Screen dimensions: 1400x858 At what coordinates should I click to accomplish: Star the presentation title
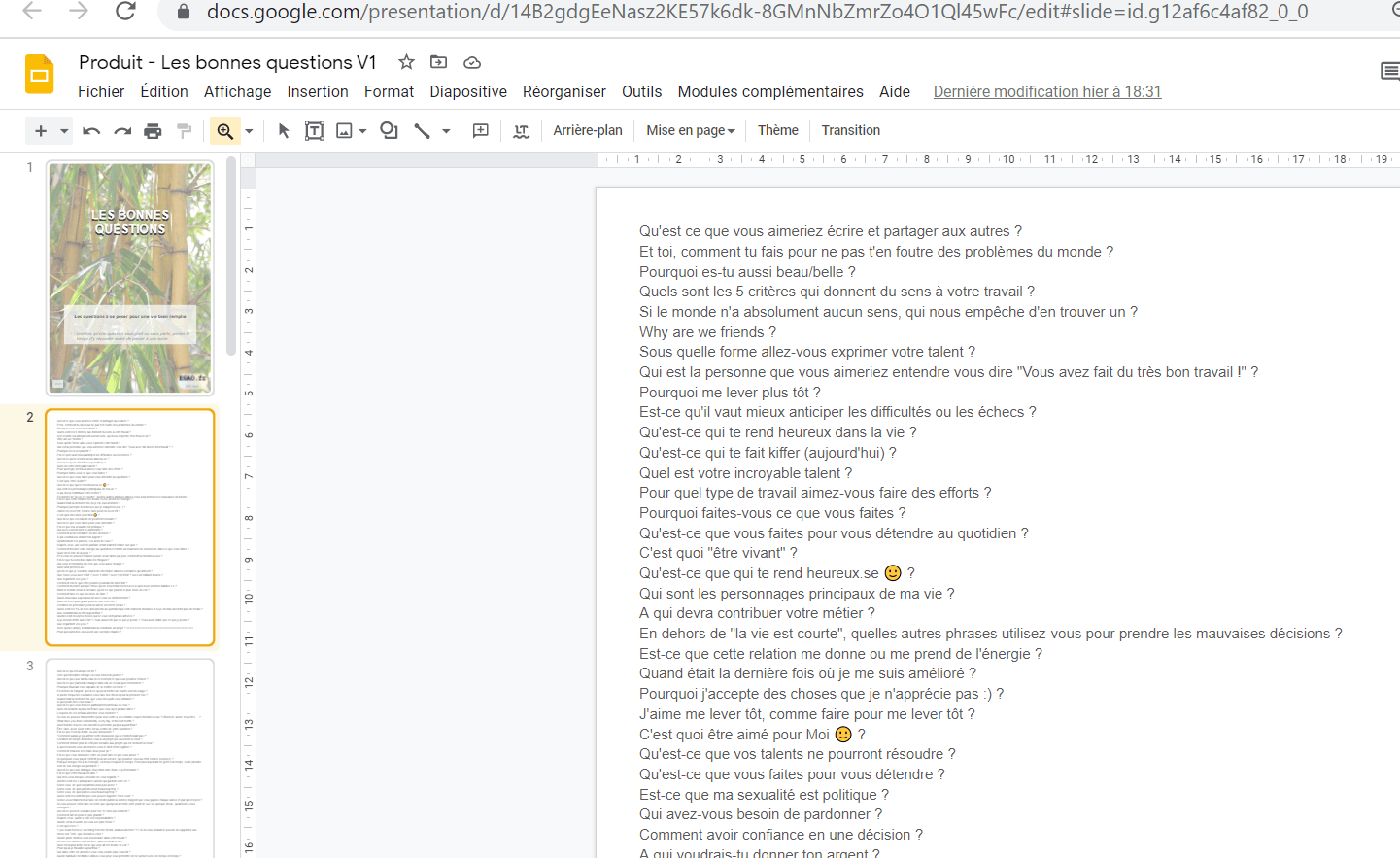[406, 62]
